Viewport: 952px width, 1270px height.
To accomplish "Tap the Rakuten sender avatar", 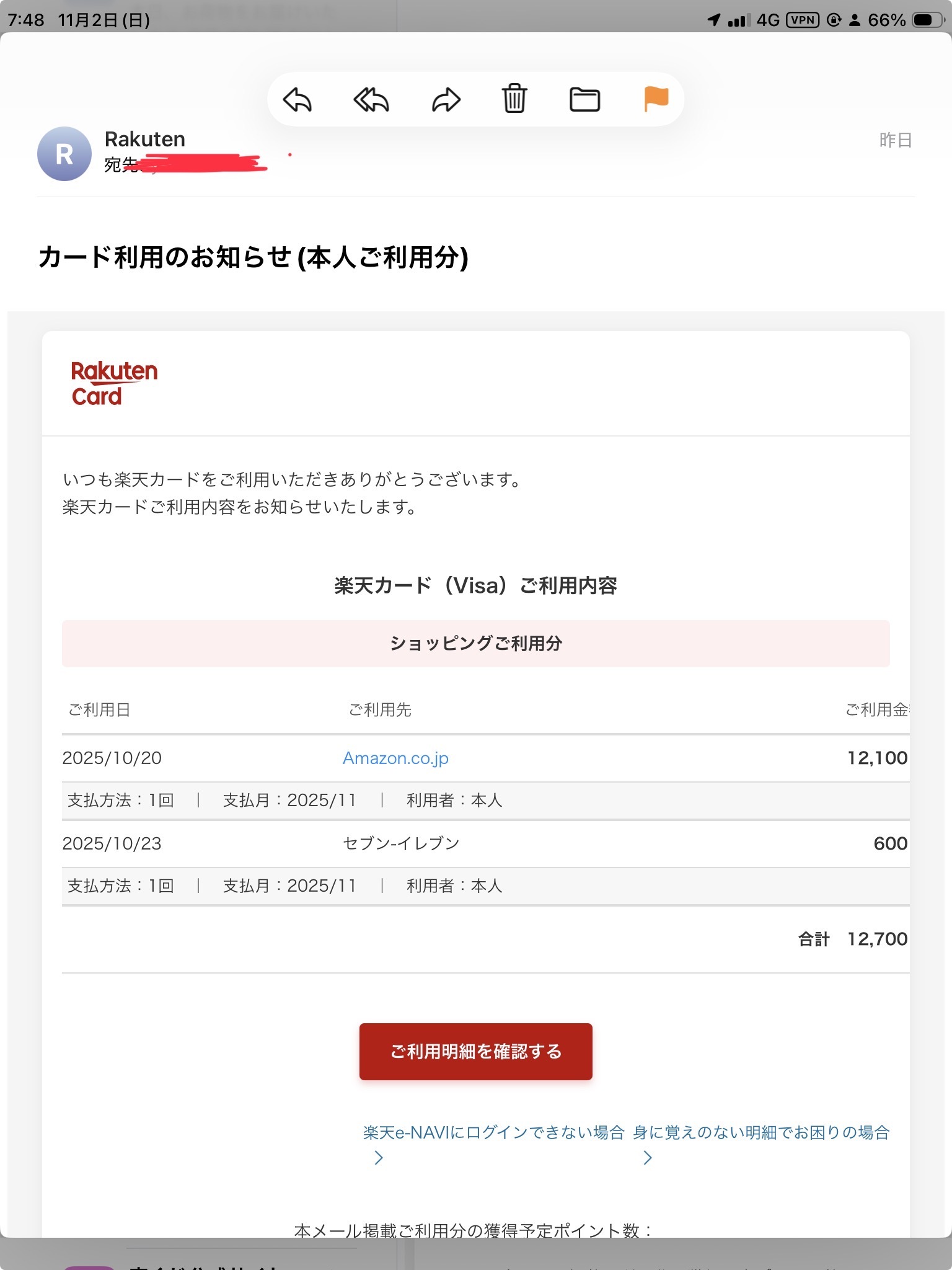I will (x=64, y=154).
